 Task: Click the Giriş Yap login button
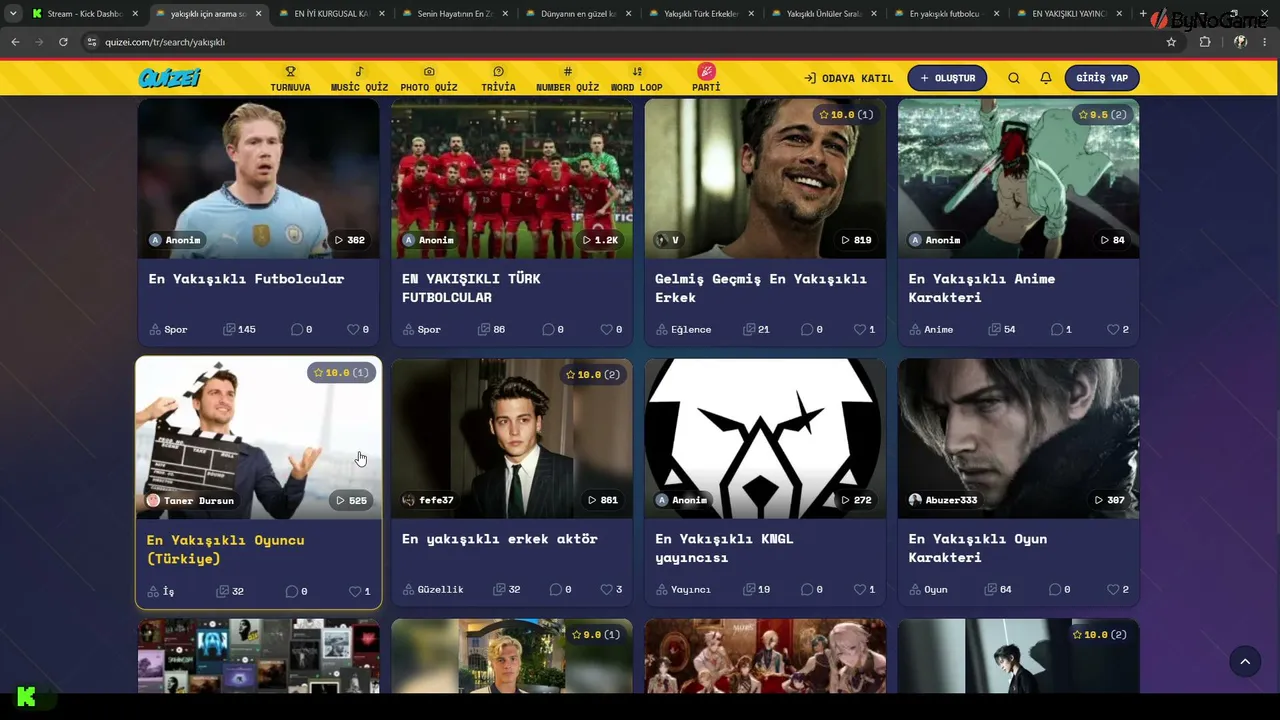(1102, 78)
